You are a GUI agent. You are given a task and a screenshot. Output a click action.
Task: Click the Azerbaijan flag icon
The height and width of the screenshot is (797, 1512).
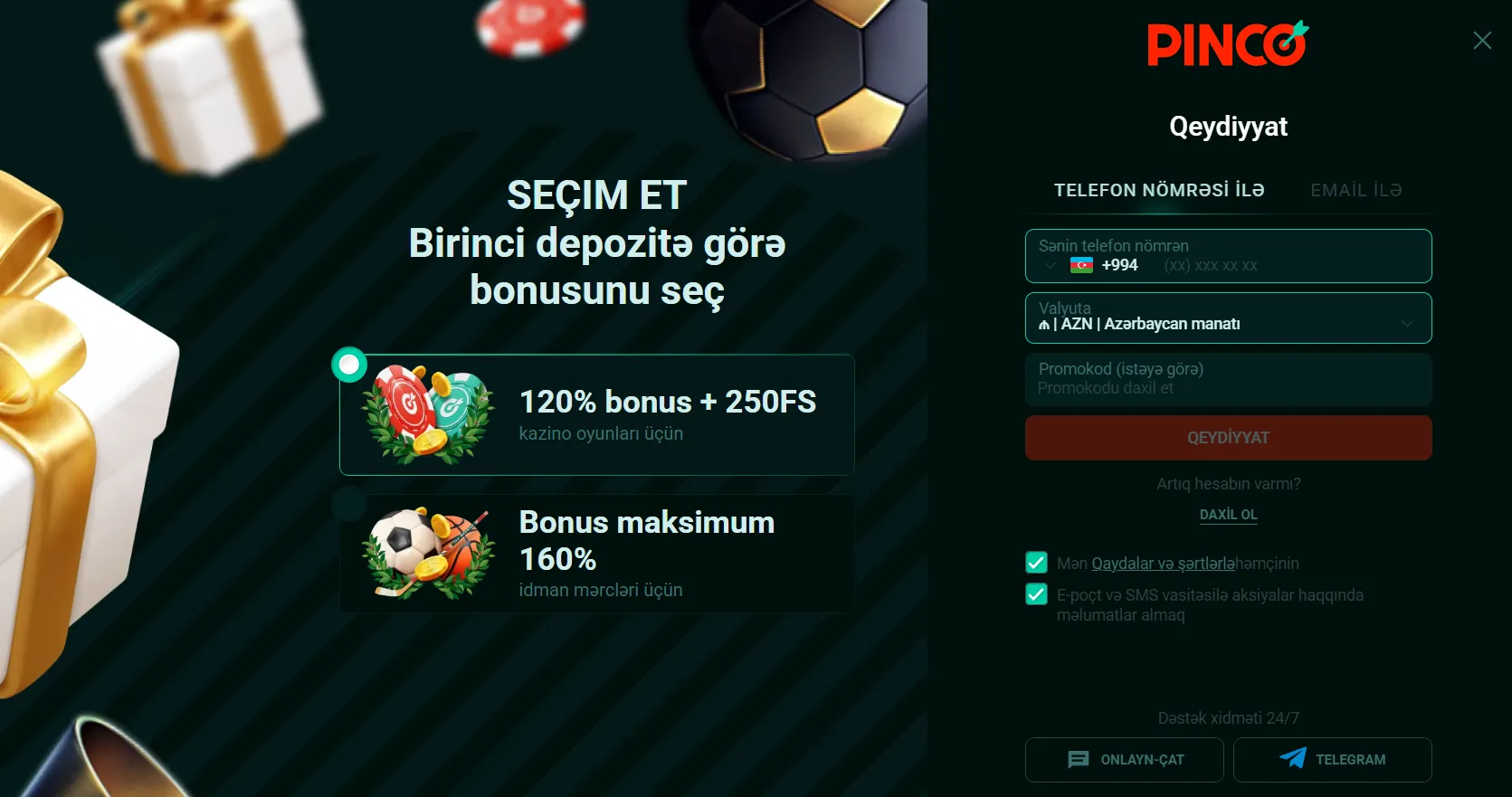pyautogui.click(x=1081, y=265)
